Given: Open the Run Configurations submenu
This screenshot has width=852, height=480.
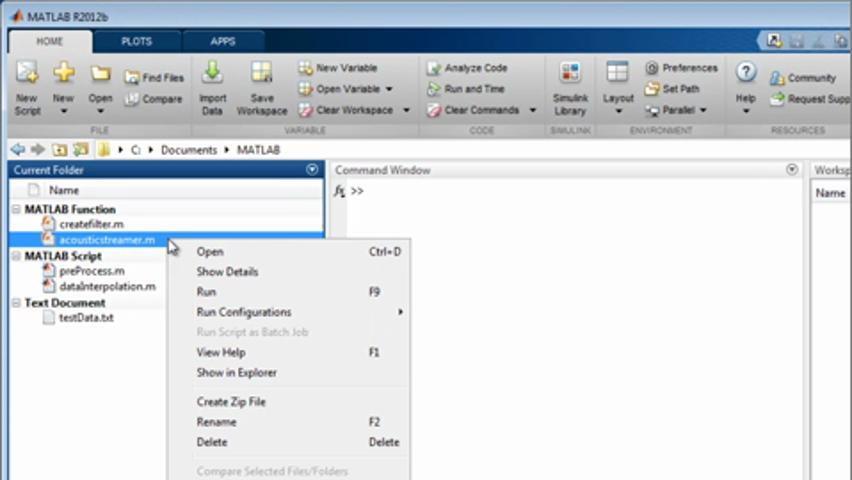Looking at the screenshot, I should 289,312.
